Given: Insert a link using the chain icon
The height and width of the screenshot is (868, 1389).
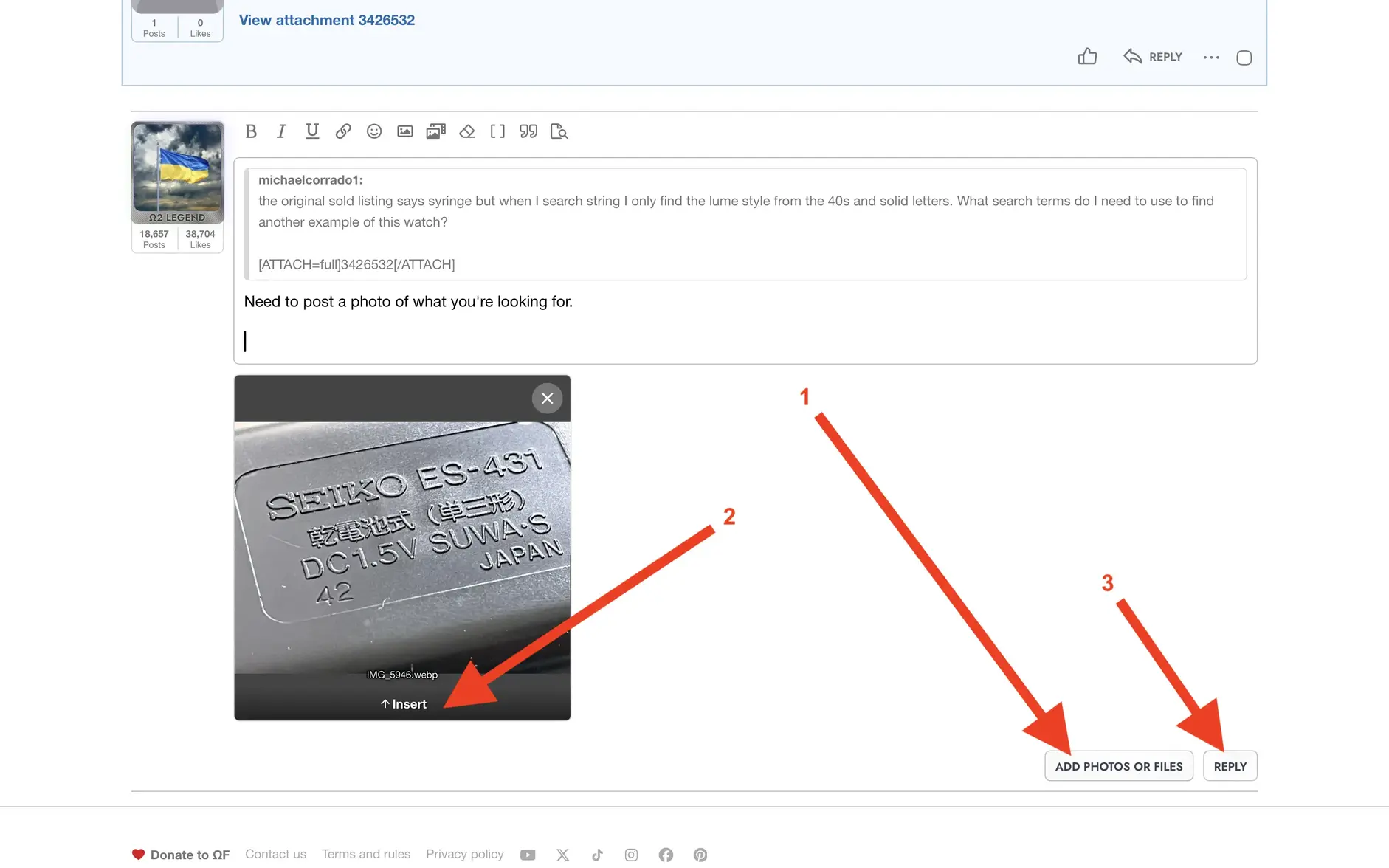Looking at the screenshot, I should coord(343,131).
